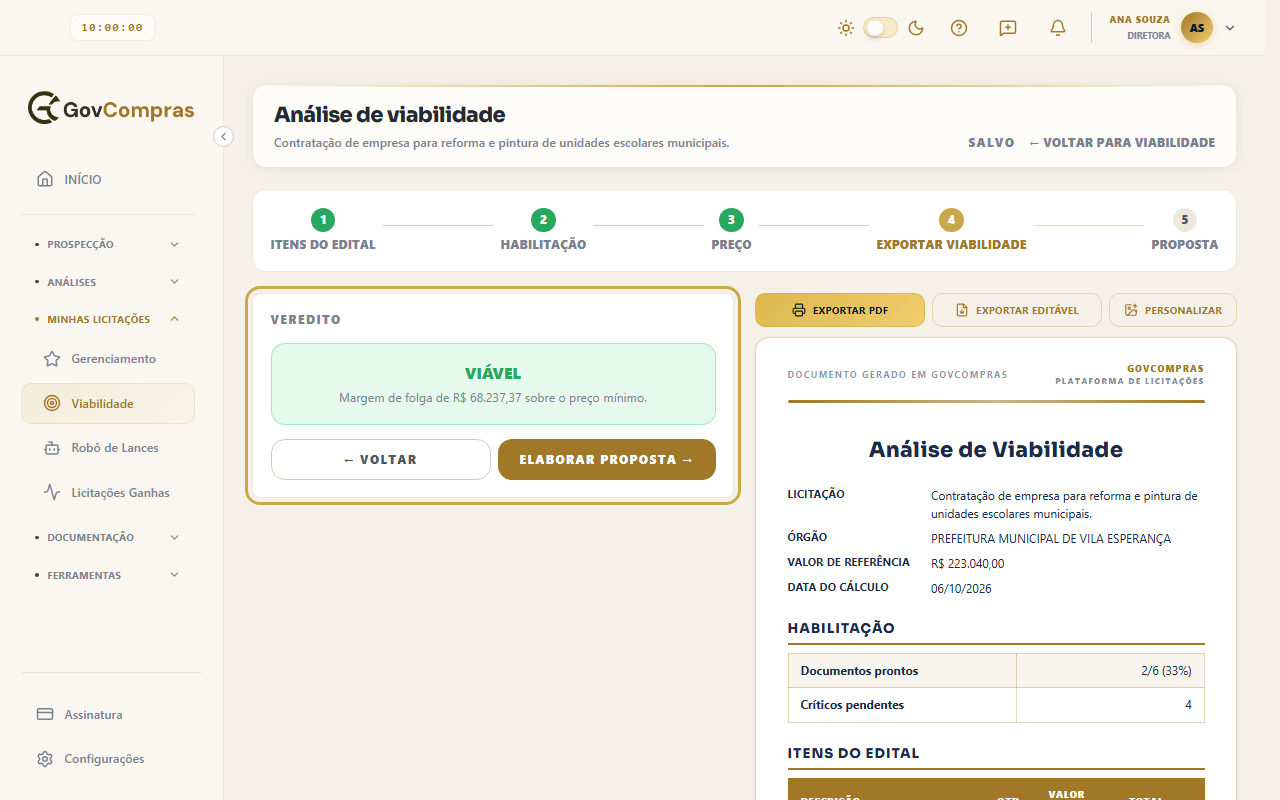Screen dimensions: 1280x800
Task: Collapse the sidebar with arrow button
Action: (x=224, y=136)
